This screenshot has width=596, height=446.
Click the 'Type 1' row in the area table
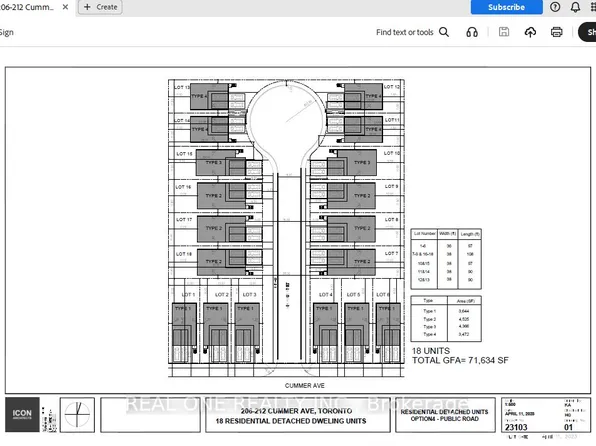(446, 311)
